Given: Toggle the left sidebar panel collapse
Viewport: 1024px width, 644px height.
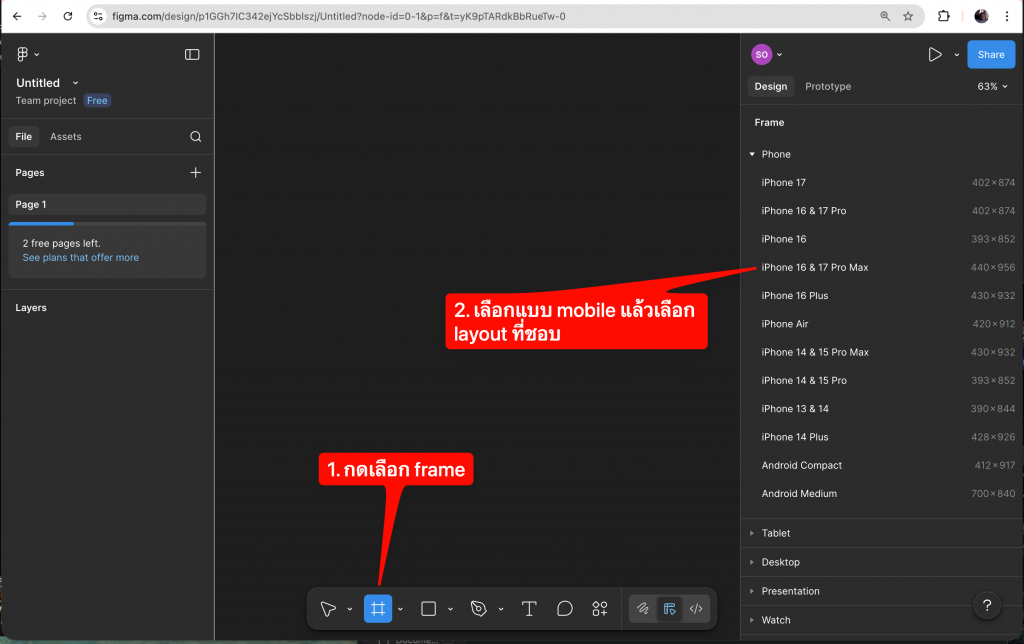Looking at the screenshot, I should click(192, 55).
